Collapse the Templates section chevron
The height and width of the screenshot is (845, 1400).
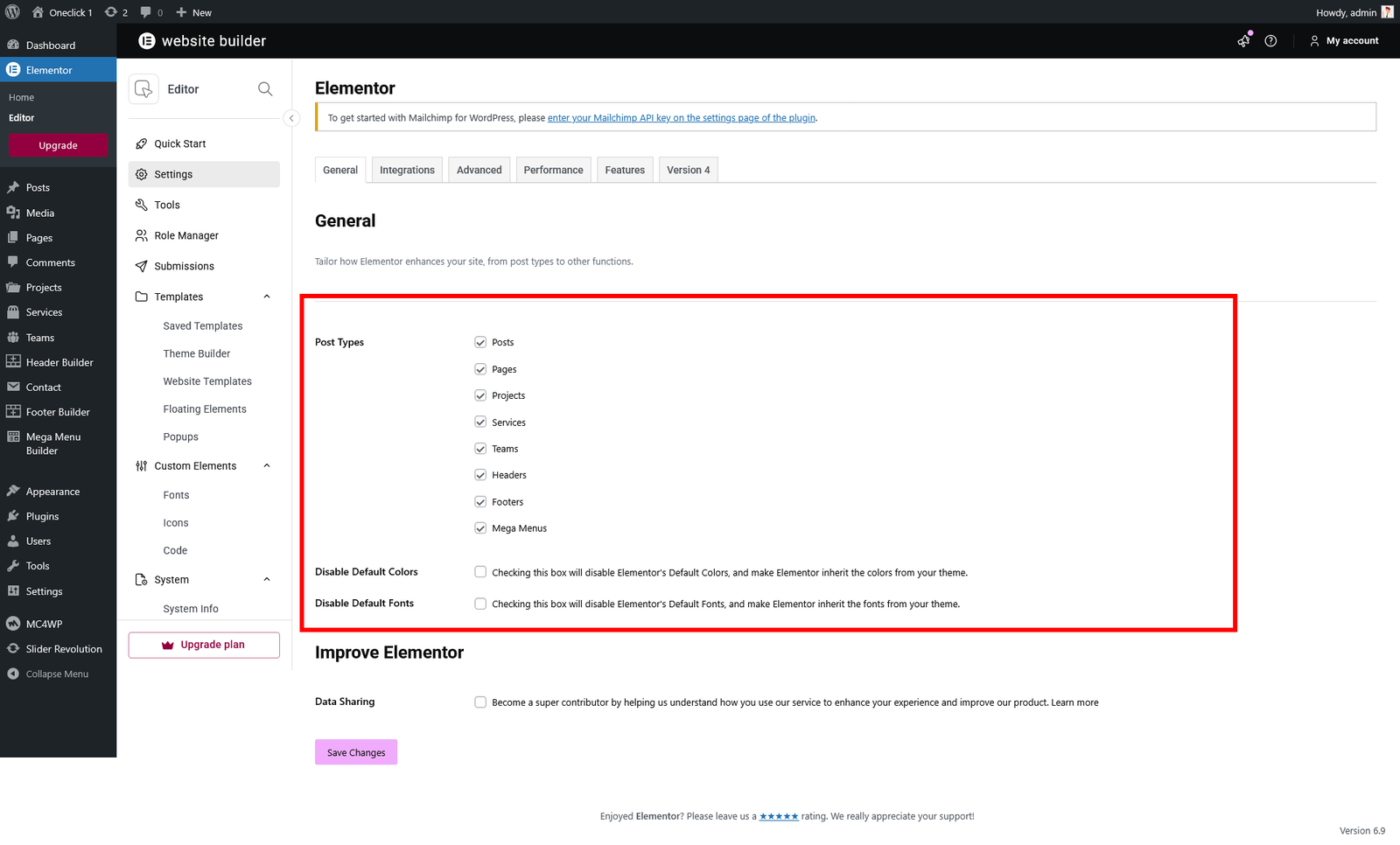tap(267, 297)
